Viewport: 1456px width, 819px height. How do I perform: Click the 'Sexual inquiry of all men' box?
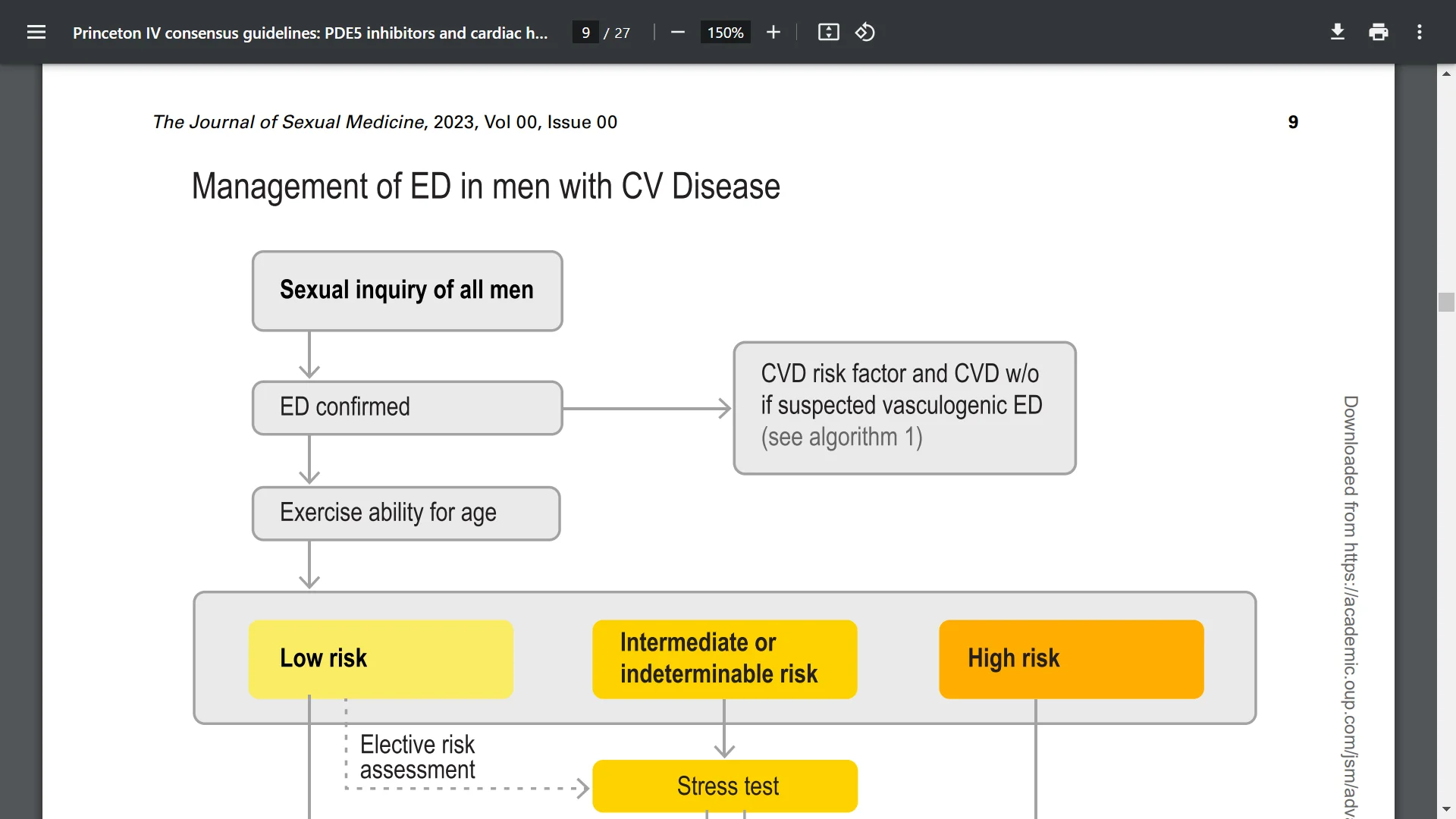tap(406, 290)
